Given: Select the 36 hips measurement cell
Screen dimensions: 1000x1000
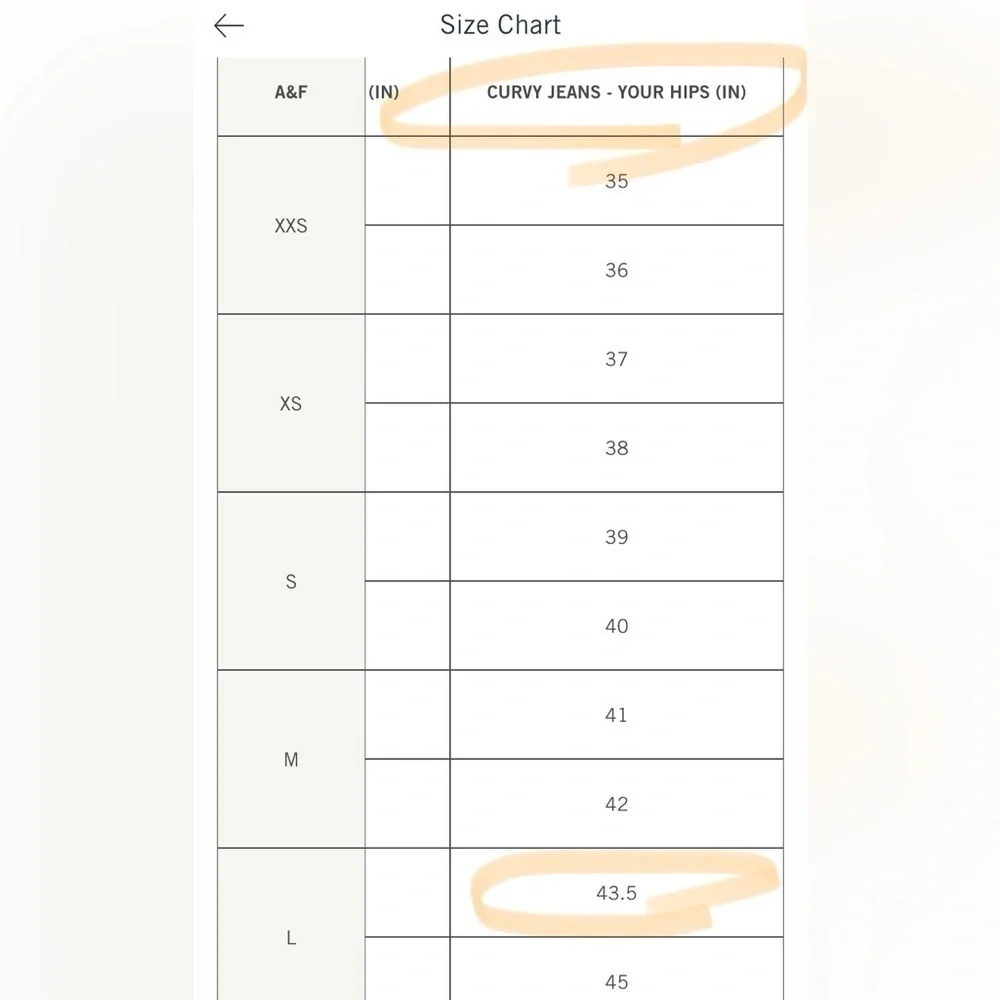Looking at the screenshot, I should tap(616, 270).
